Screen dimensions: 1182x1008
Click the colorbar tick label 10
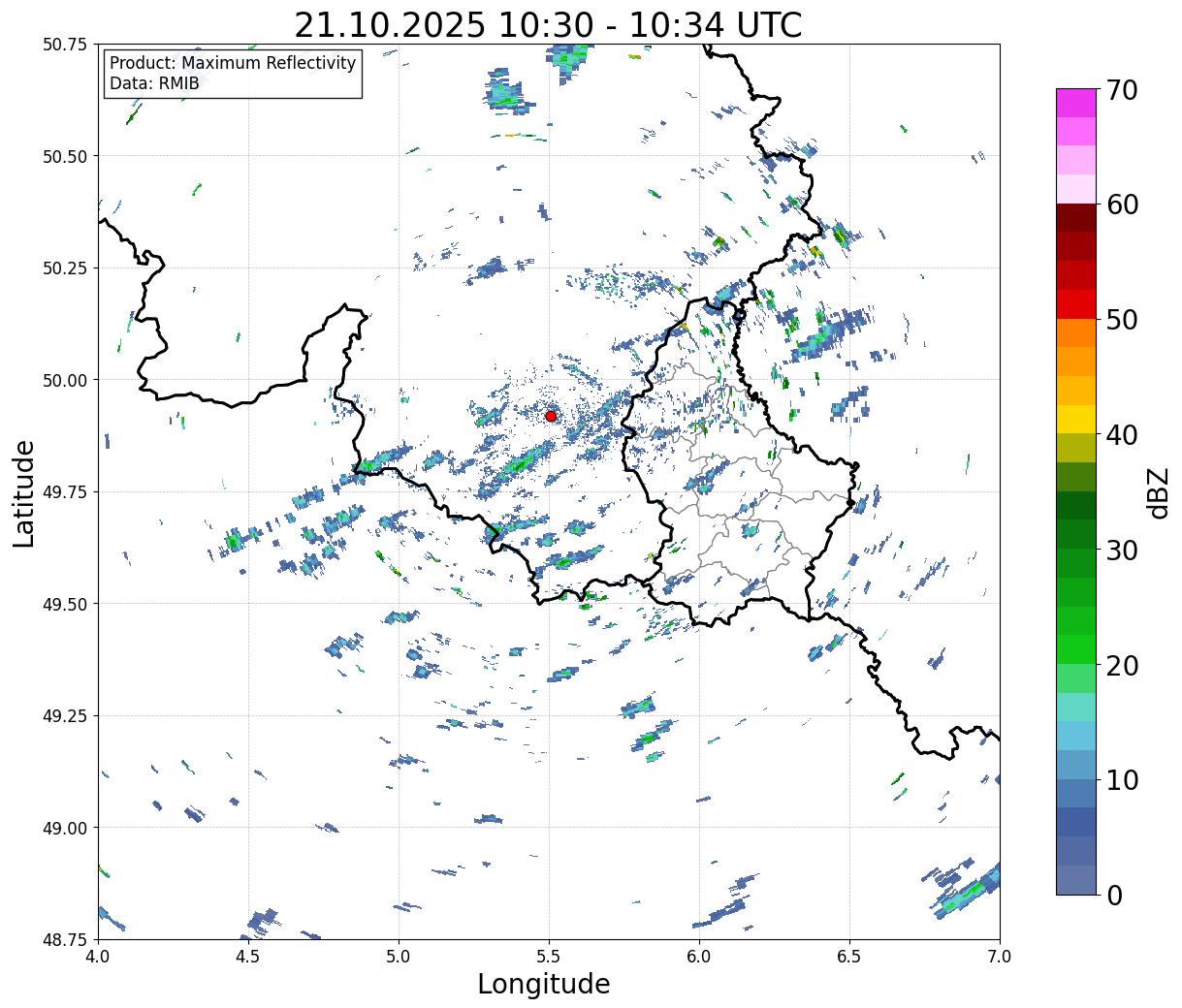pyautogui.click(x=1121, y=780)
